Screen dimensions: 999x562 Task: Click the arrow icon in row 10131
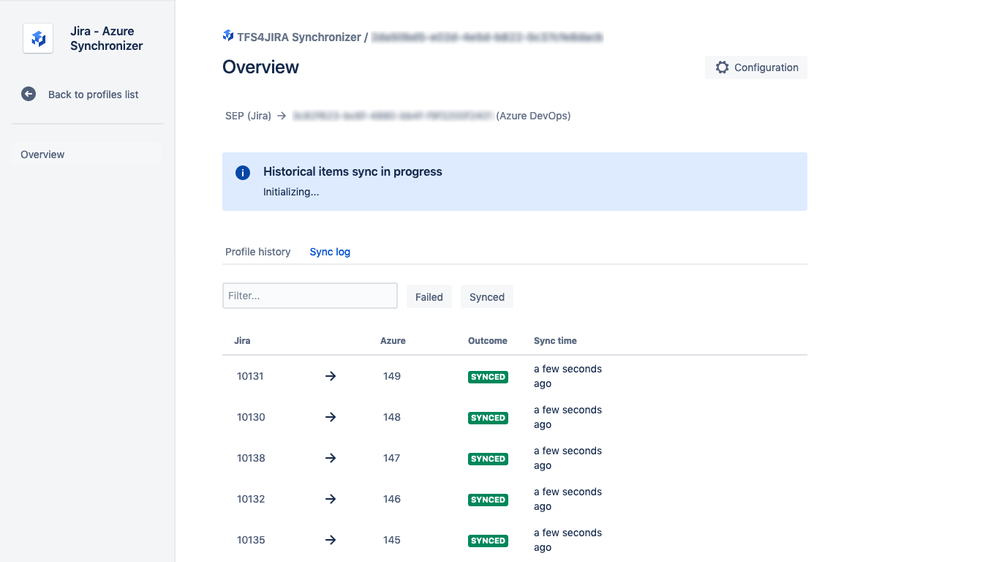[330, 376]
